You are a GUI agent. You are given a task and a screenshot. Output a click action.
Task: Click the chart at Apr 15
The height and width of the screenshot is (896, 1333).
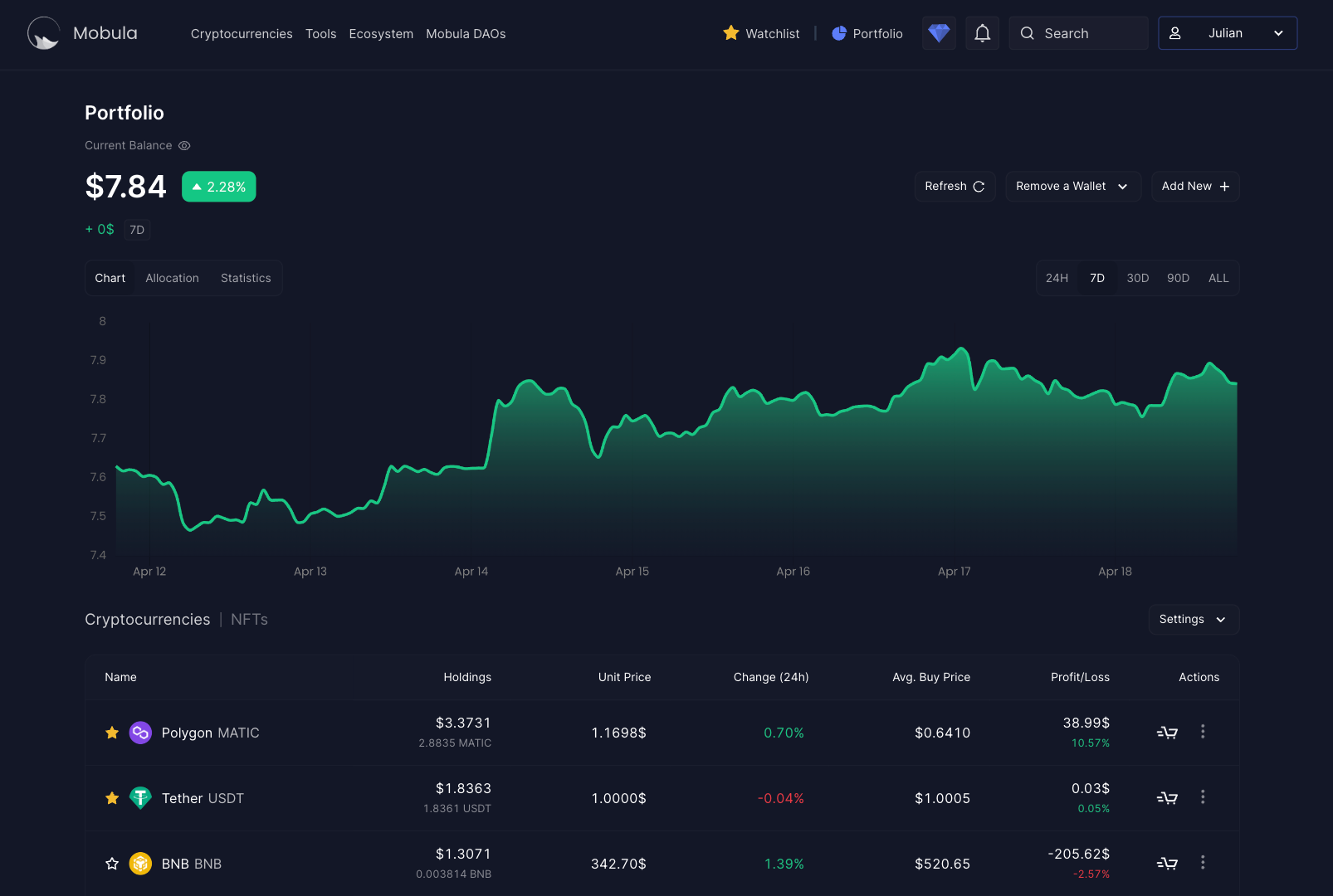coord(632,440)
